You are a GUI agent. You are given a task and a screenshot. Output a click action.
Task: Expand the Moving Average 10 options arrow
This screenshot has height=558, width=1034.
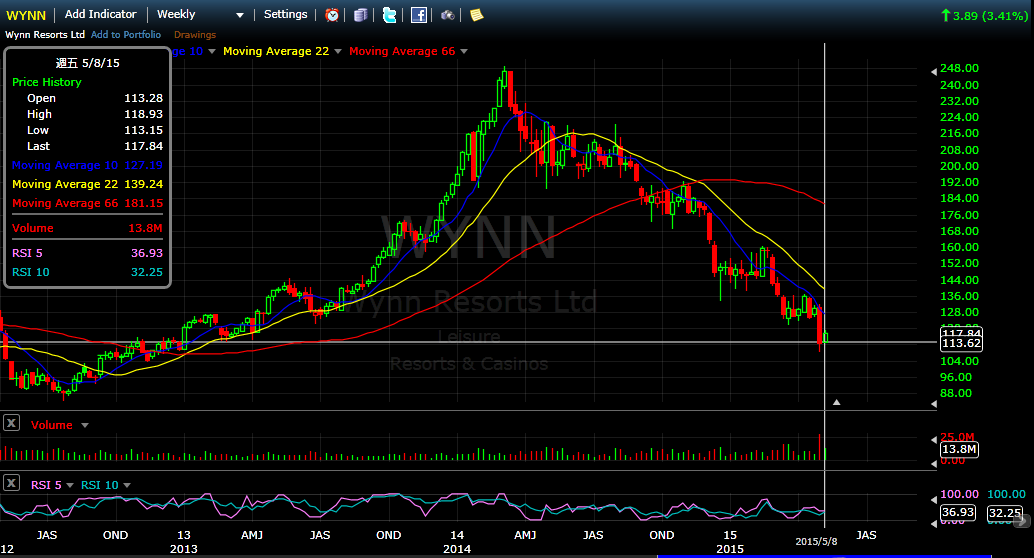212,51
